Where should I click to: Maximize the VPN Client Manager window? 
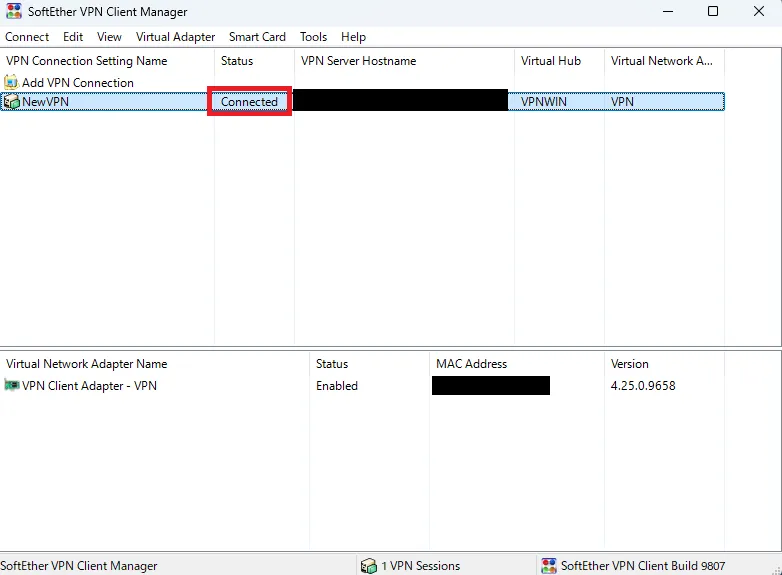pyautogui.click(x=713, y=11)
